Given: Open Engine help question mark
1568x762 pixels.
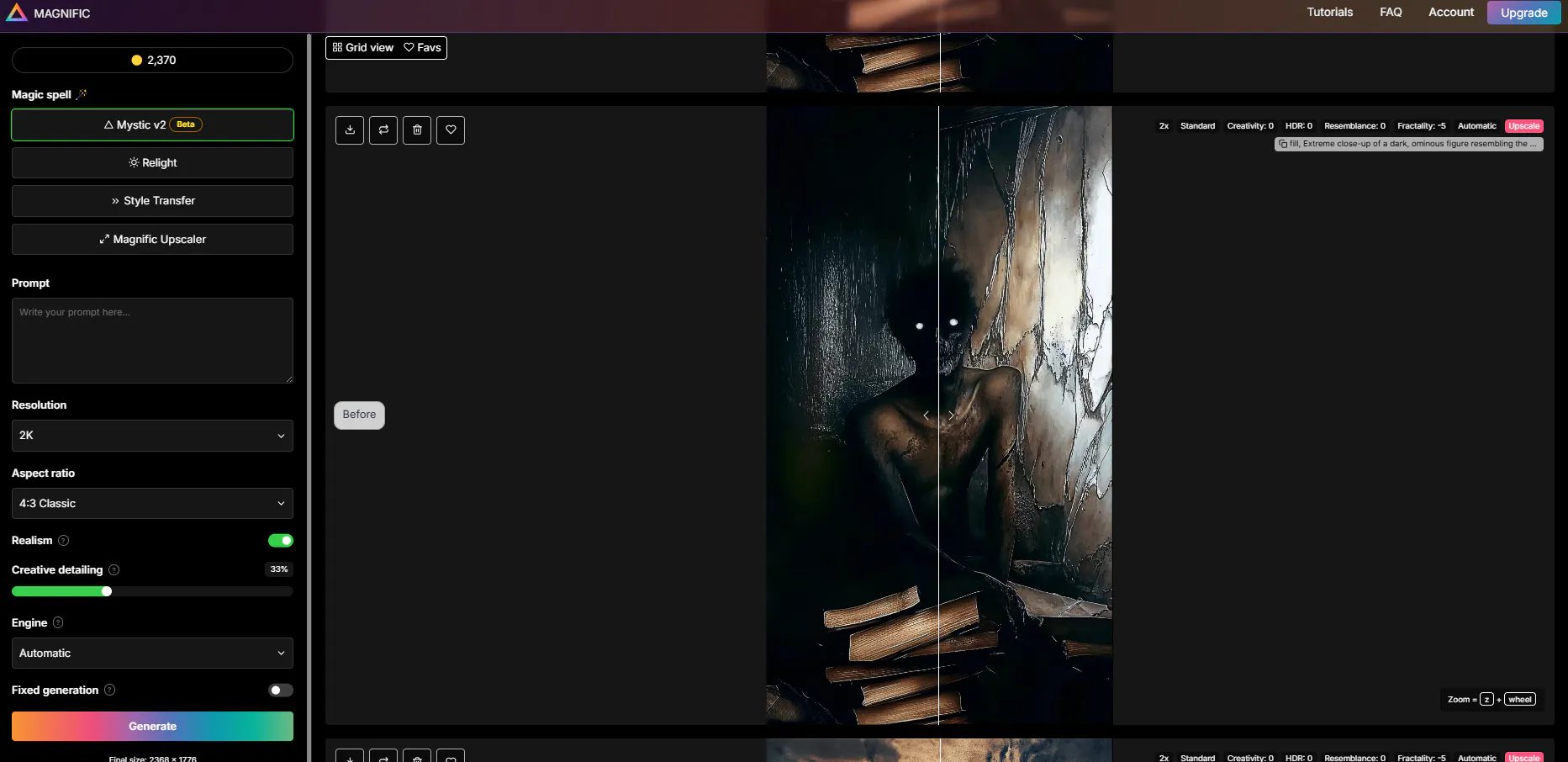Looking at the screenshot, I should (x=58, y=623).
